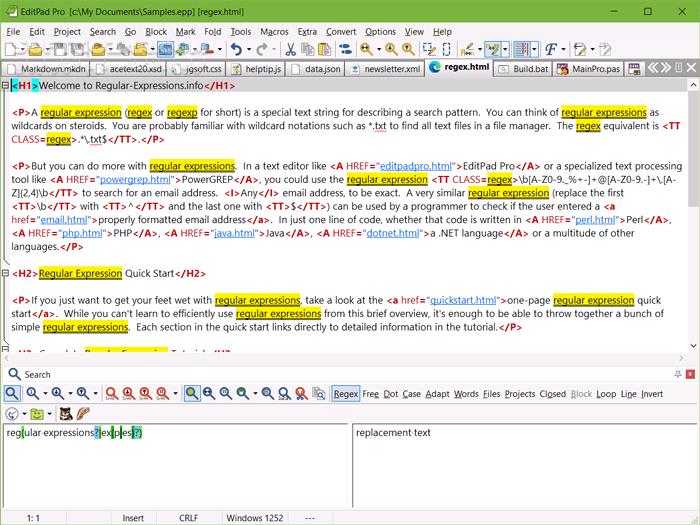Click the New file icon in toolbar

click(x=11, y=49)
